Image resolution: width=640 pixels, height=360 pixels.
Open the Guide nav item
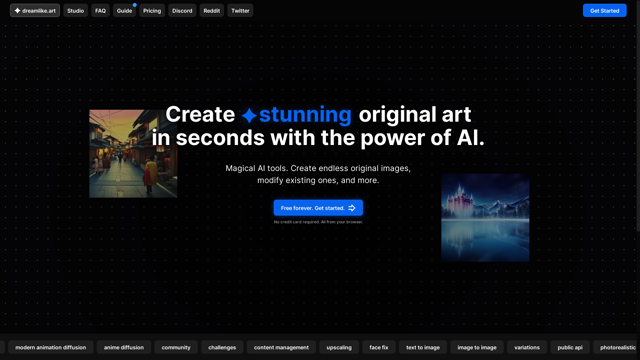pos(124,11)
